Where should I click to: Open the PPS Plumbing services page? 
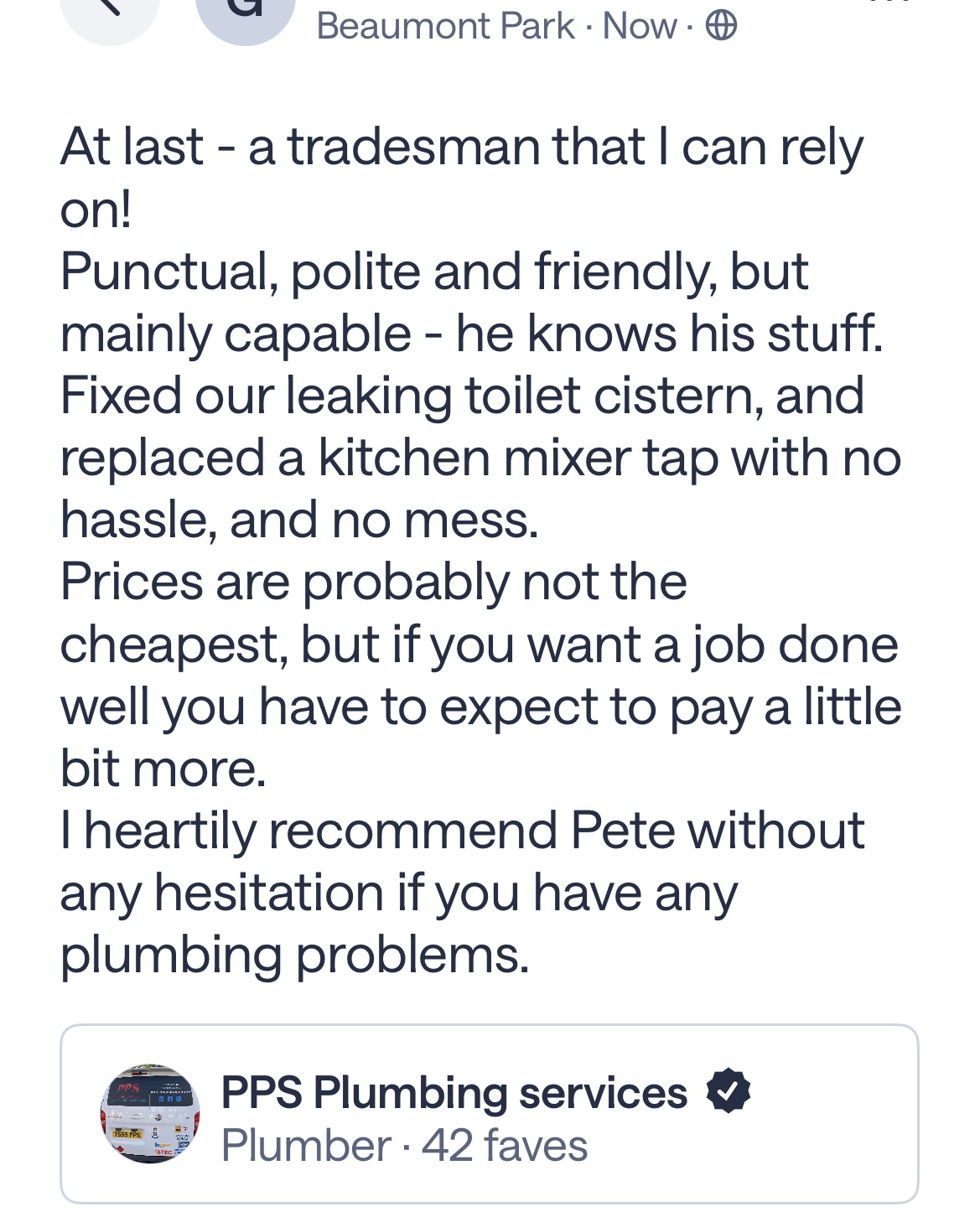pyautogui.click(x=454, y=1092)
